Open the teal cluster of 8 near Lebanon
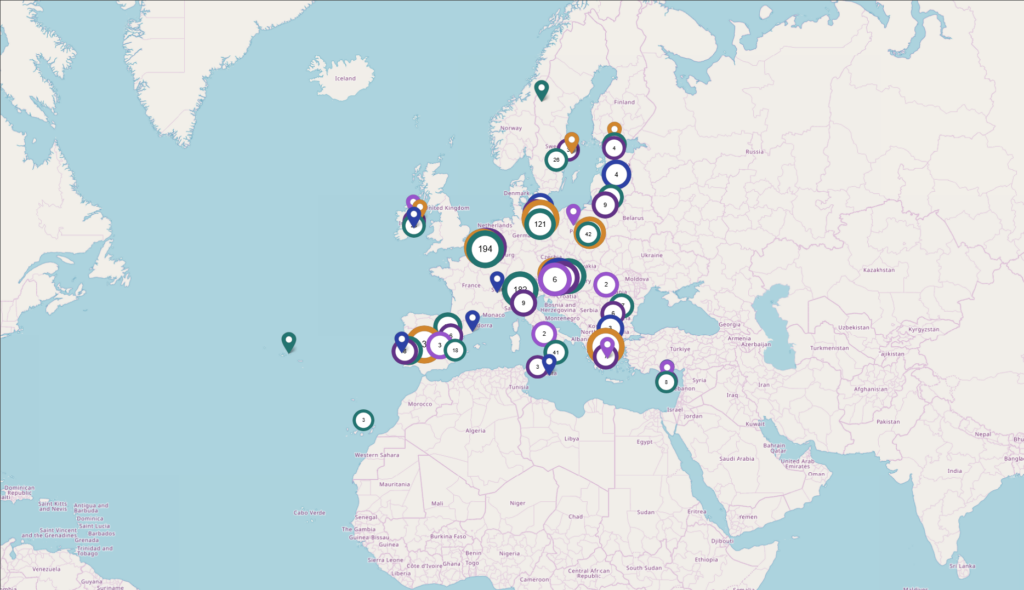This screenshot has width=1024, height=590. 666,382
